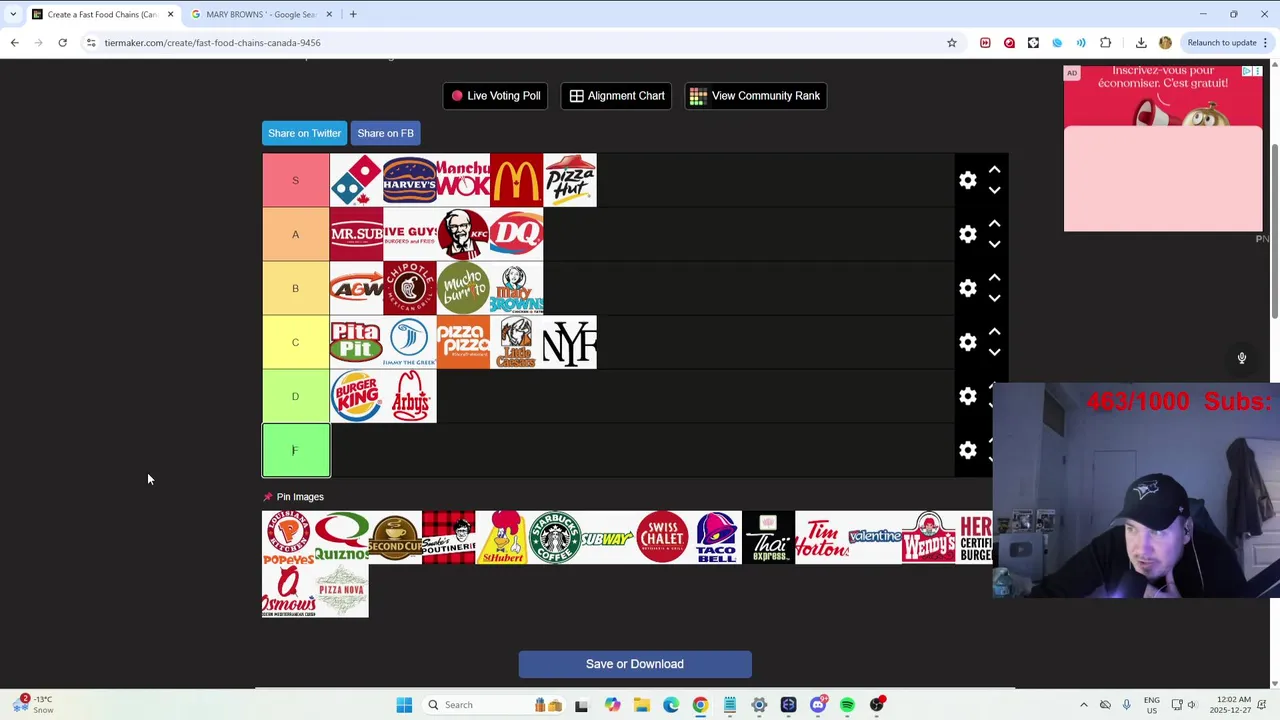Bookmark this page with the star icon
This screenshot has height=720, width=1280.
[x=952, y=43]
